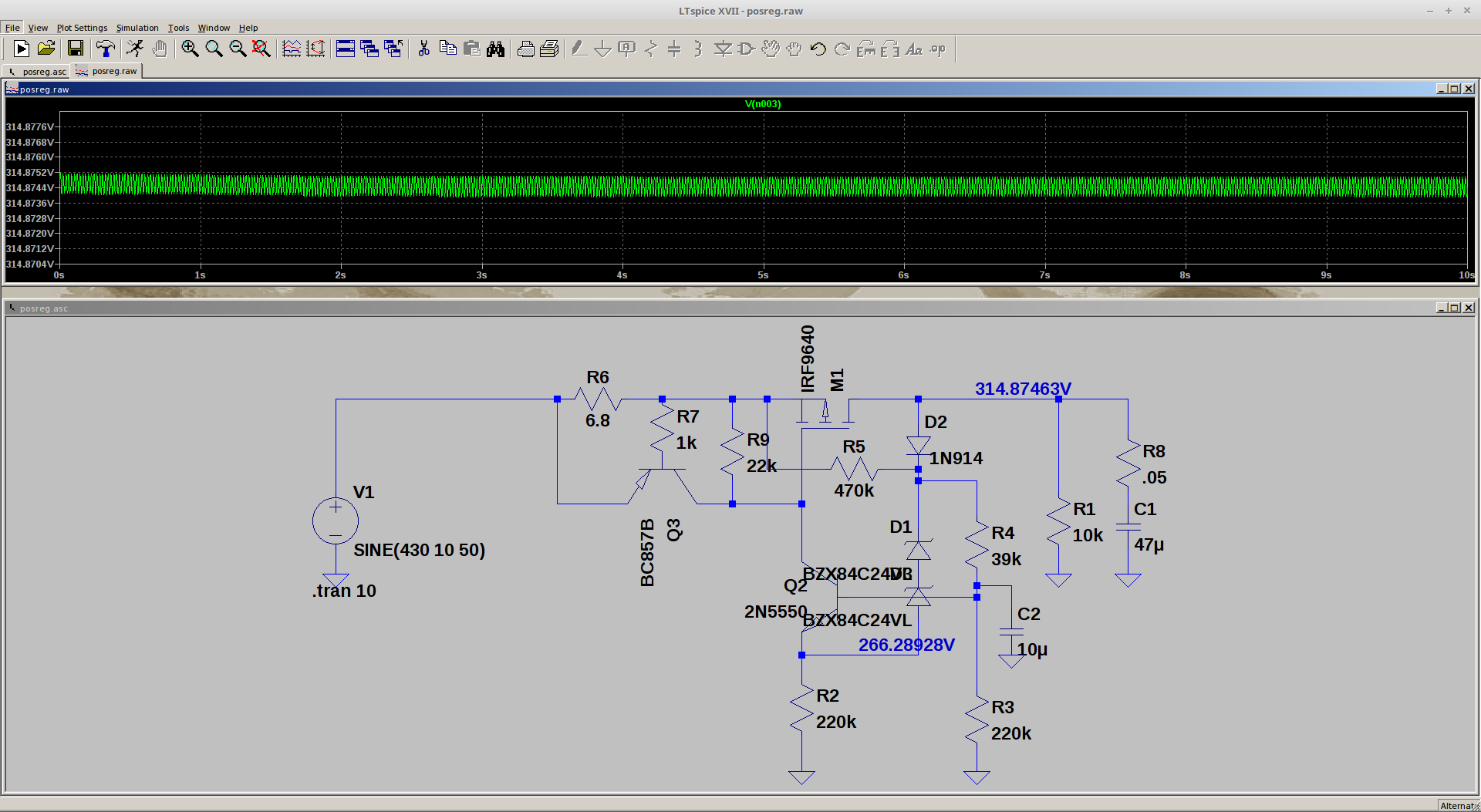Zoom out with the minus magnifier
The image size is (1481, 812).
238,49
